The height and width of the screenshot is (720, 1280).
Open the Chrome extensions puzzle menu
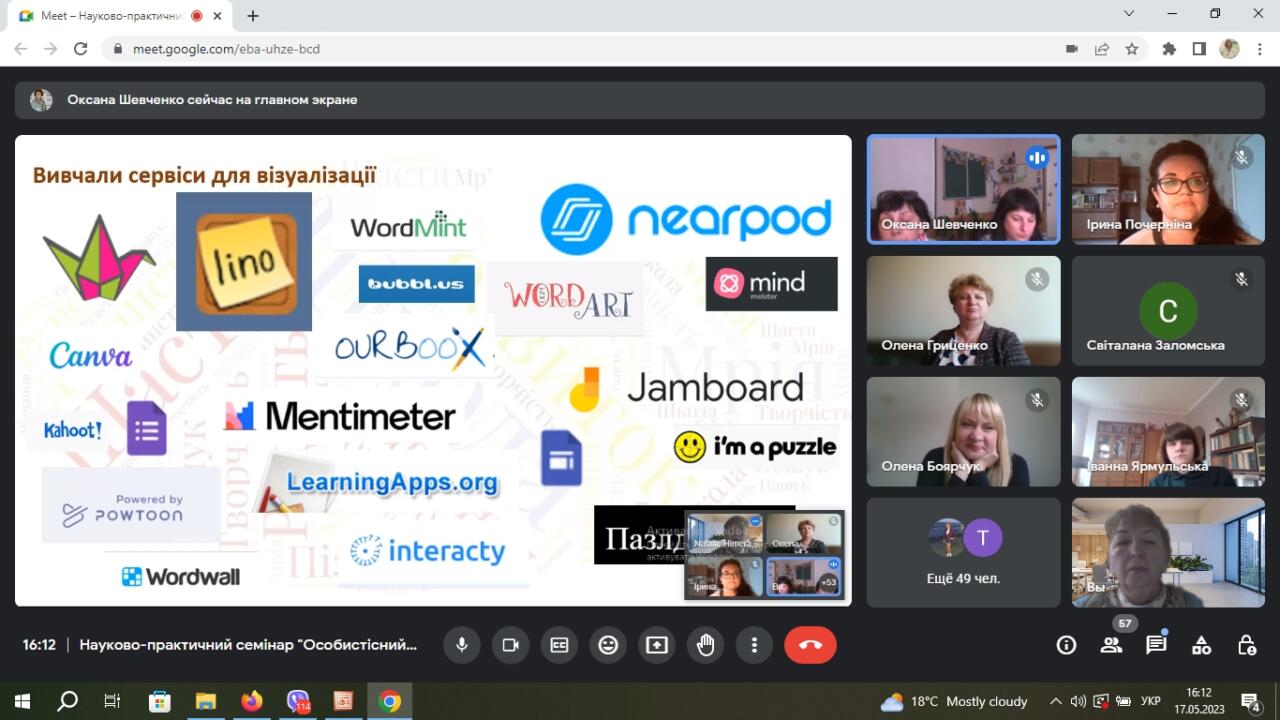tap(1169, 48)
